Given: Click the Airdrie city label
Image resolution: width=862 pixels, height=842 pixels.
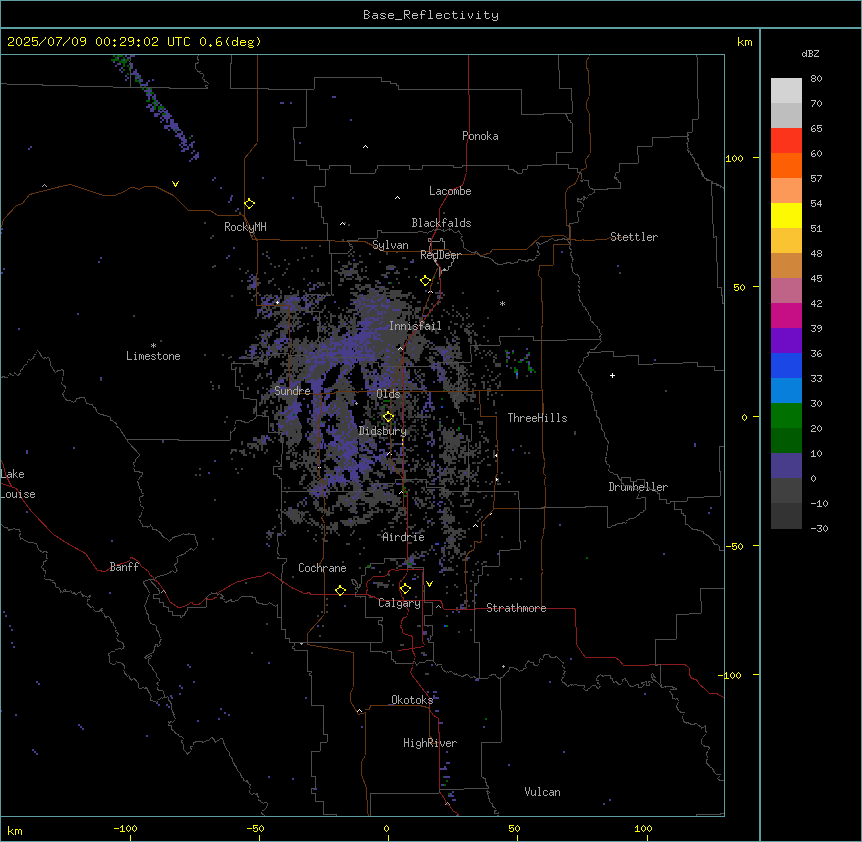Looking at the screenshot, I should click(x=404, y=537).
